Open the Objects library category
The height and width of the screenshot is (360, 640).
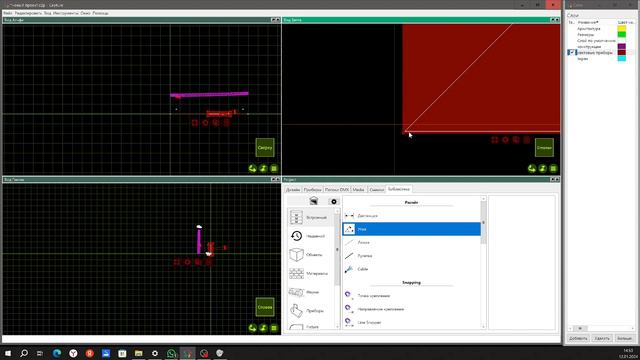click(310, 255)
